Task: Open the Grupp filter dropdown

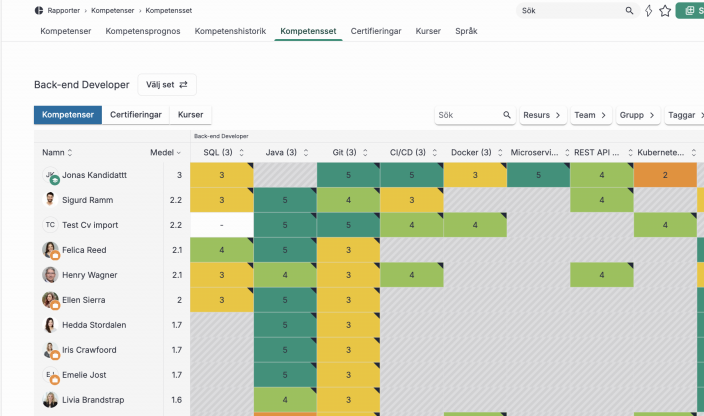Action: click(637, 116)
